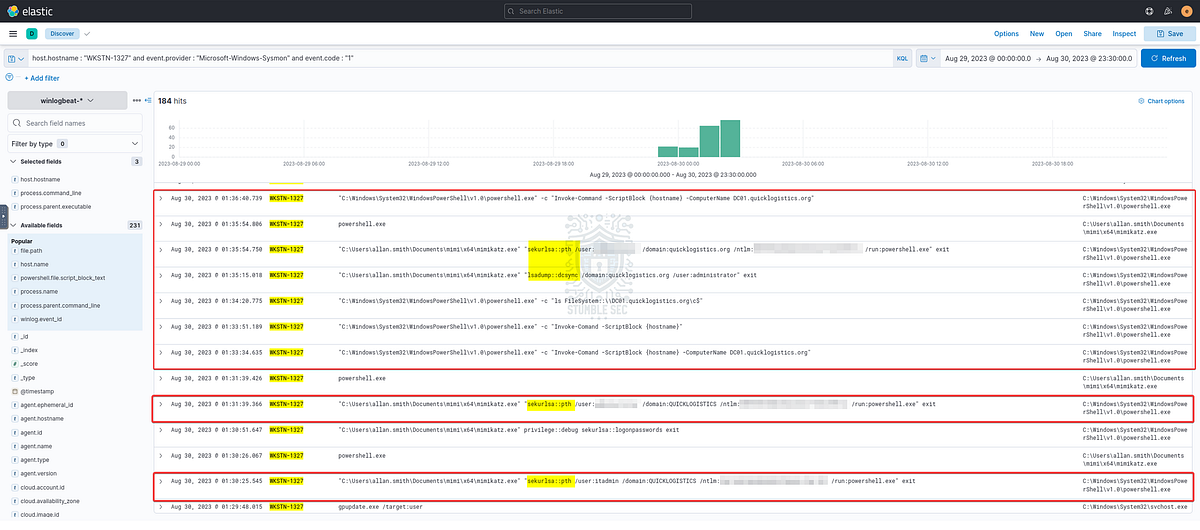Expand the row at 01:35:15.018 lsadump

point(161,274)
